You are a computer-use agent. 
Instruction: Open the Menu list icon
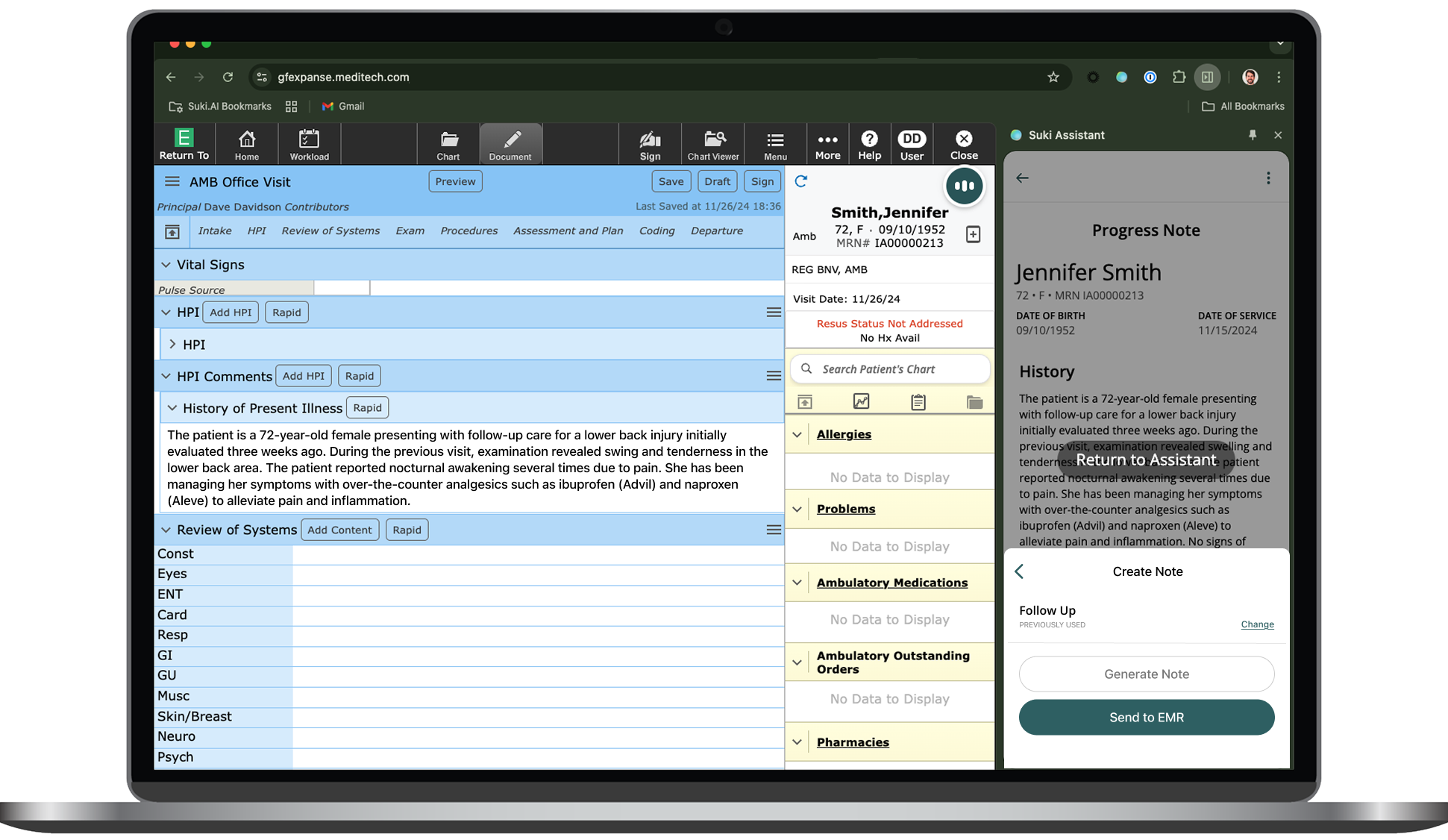775,144
